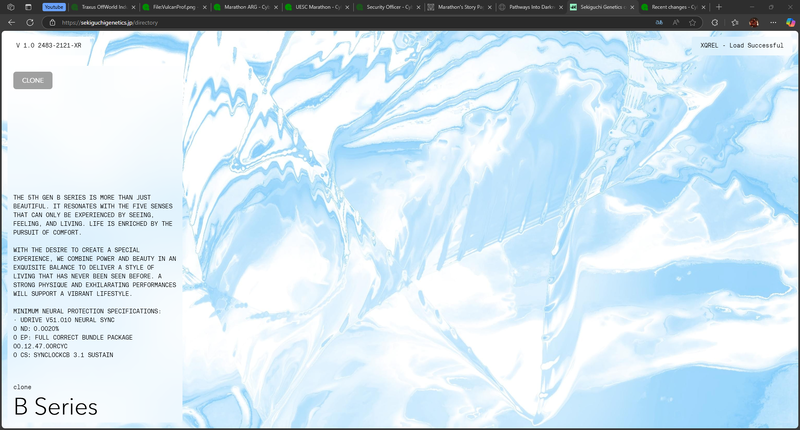The width and height of the screenshot is (800, 430).
Task: Open the Copilot icon in toolbar
Action: click(789, 22)
